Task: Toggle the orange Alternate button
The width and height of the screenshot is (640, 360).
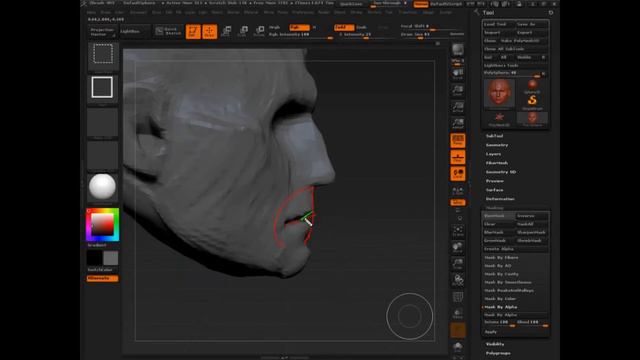Action: [102, 278]
